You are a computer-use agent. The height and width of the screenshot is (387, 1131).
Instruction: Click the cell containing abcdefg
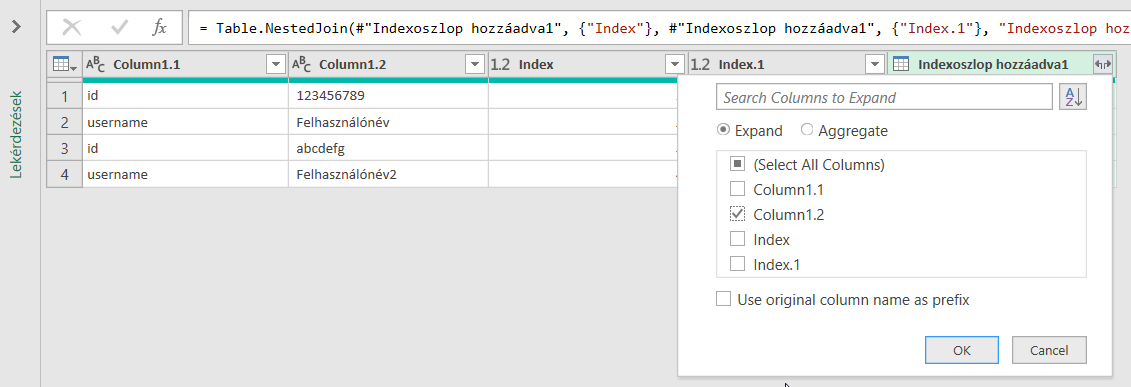(x=388, y=148)
